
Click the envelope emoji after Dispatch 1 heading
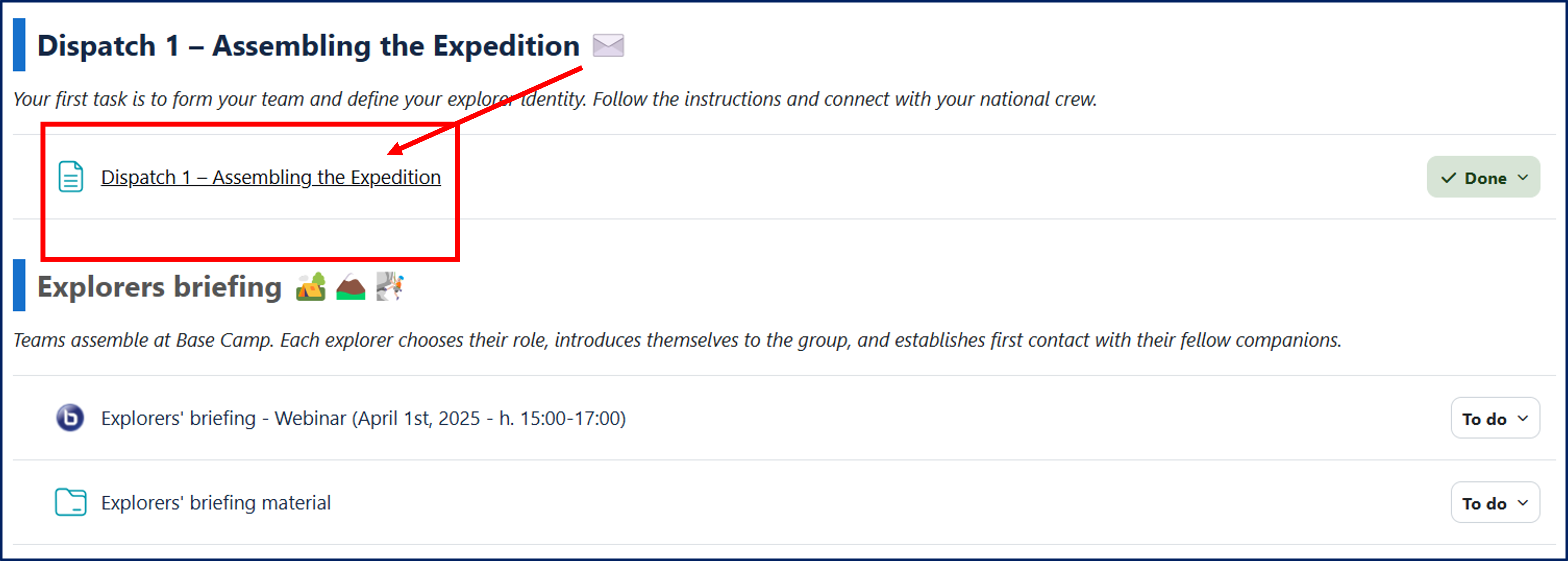coord(608,46)
